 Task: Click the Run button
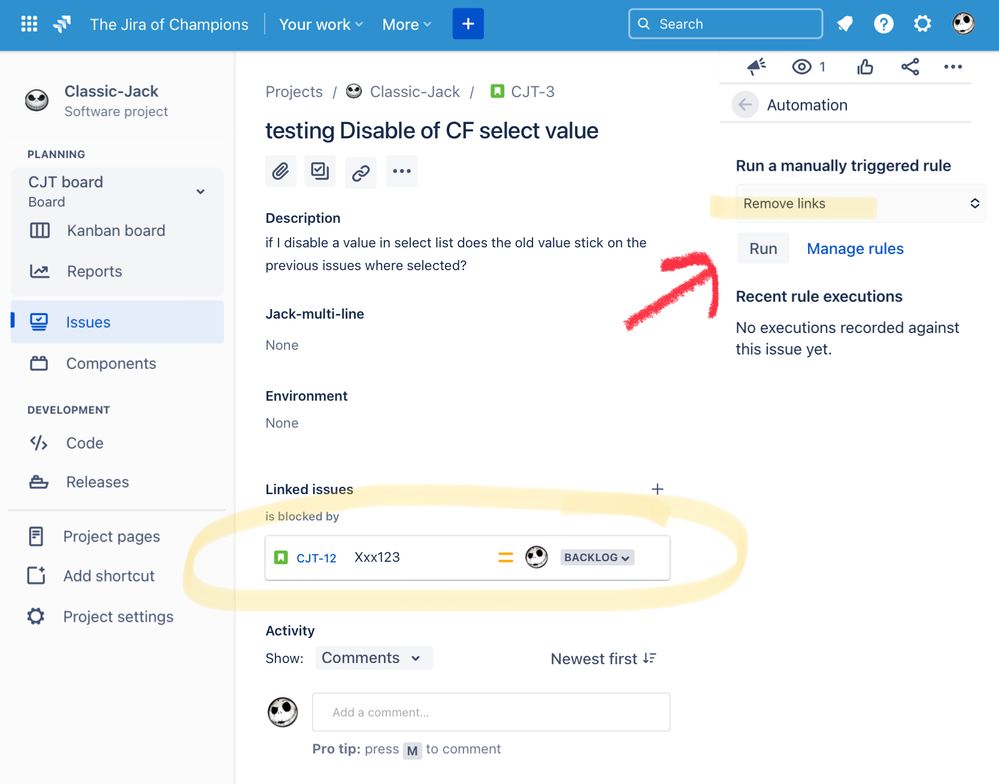pos(763,248)
